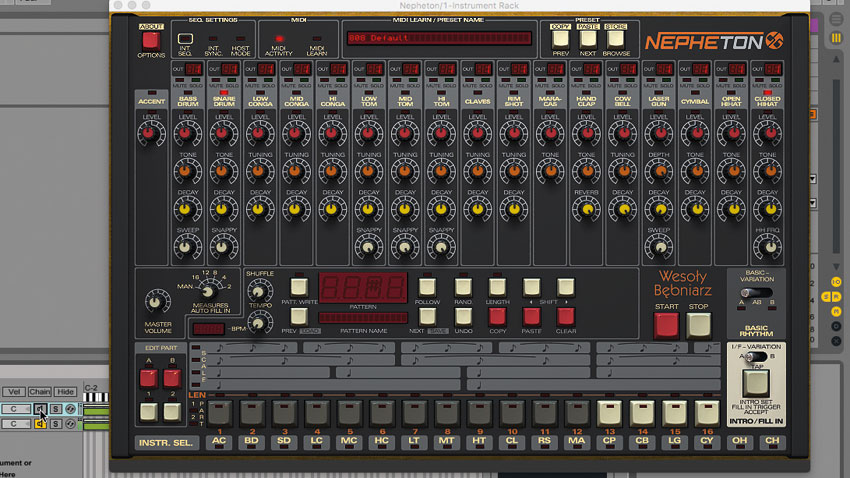Click the INSTR. SEL. label button
Viewport: 850px width, 478px height.
point(166,443)
